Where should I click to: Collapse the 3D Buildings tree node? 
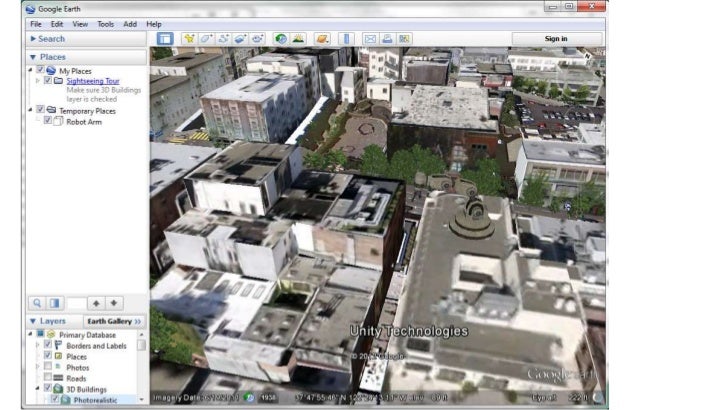[x=38, y=388]
